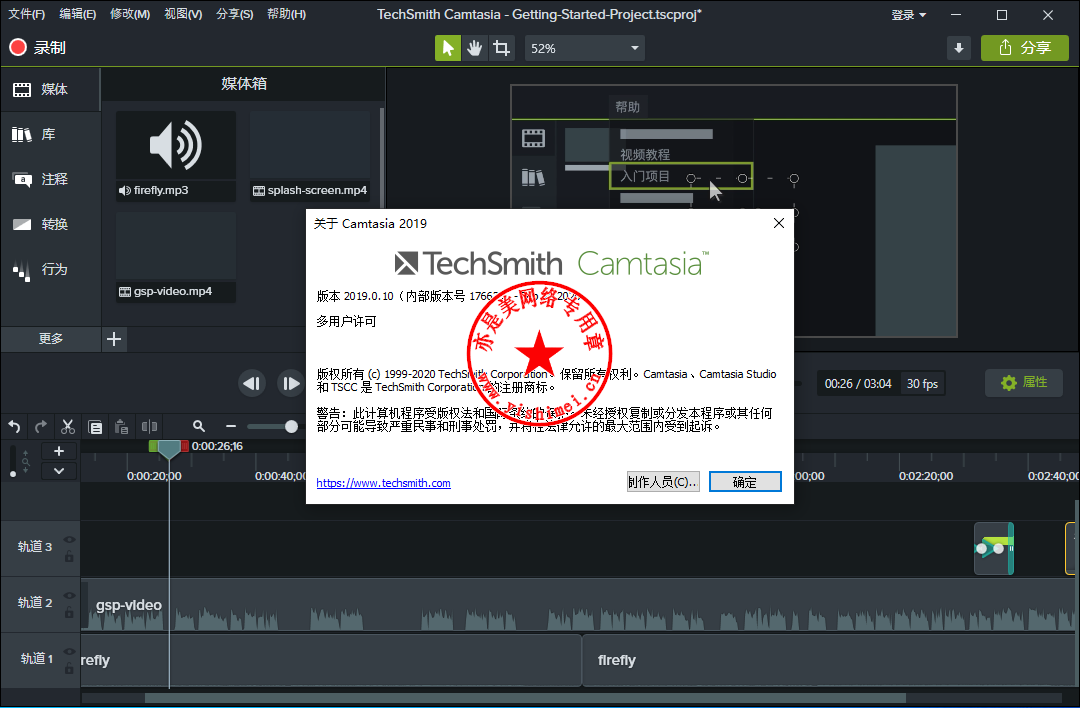Undo the last action
This screenshot has width=1080, height=708.
(x=14, y=427)
